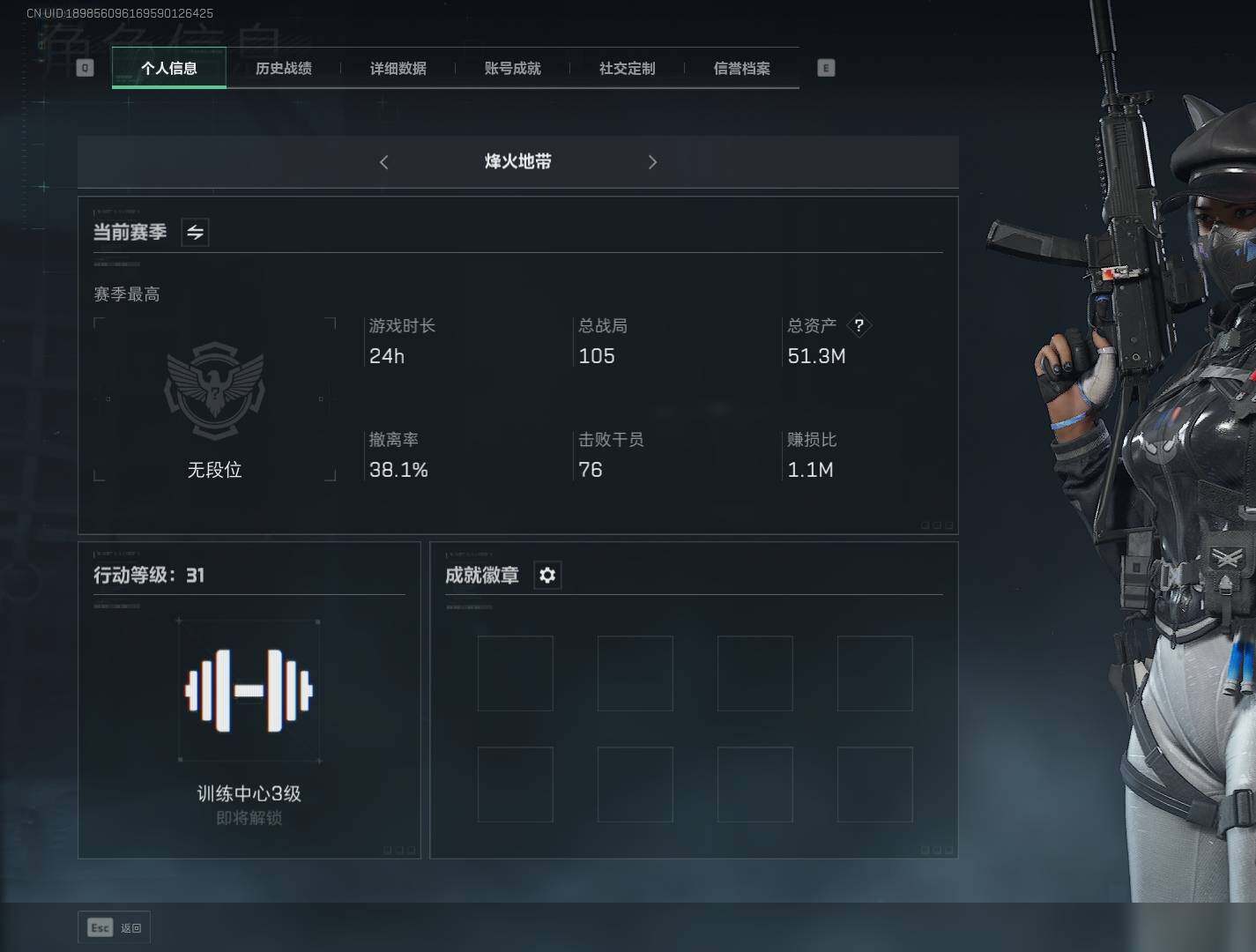The width and height of the screenshot is (1256, 952).
Task: Open the 社交定制 tab
Action: click(x=628, y=68)
